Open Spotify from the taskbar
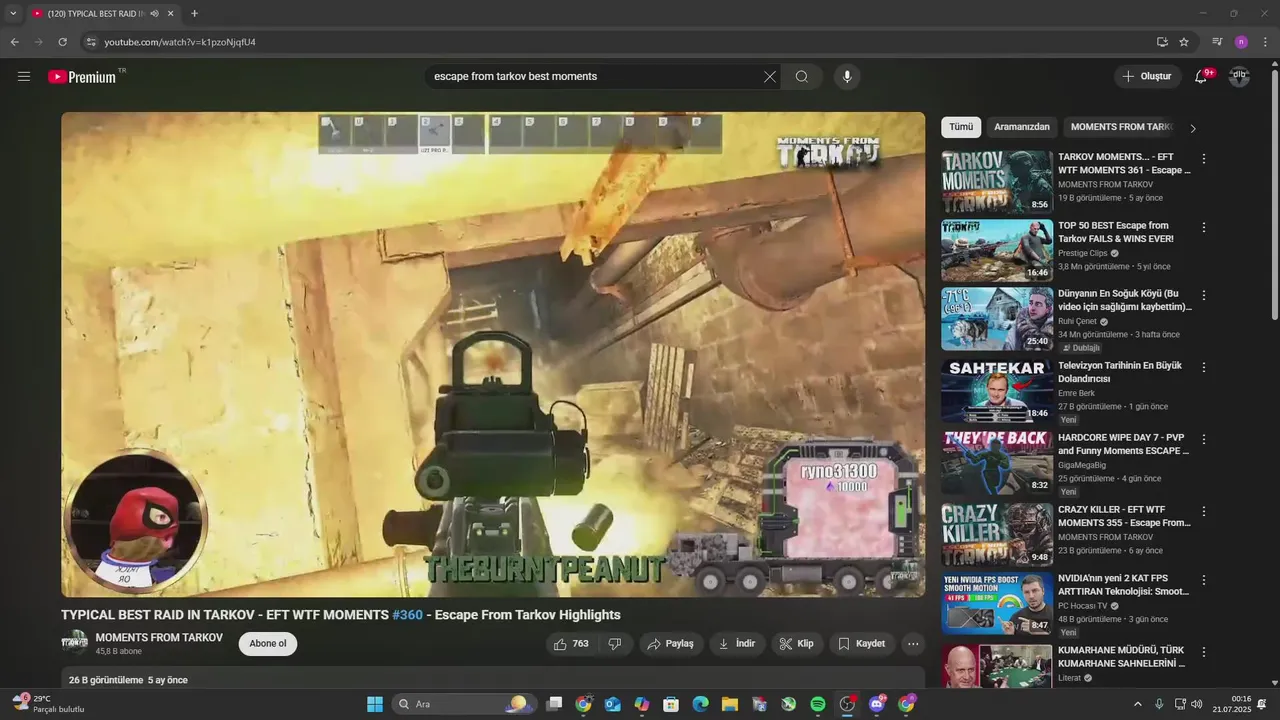 (x=818, y=704)
